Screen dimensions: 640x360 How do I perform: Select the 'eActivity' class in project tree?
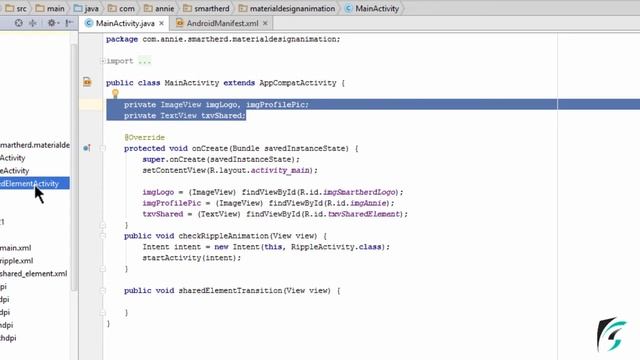(15, 171)
